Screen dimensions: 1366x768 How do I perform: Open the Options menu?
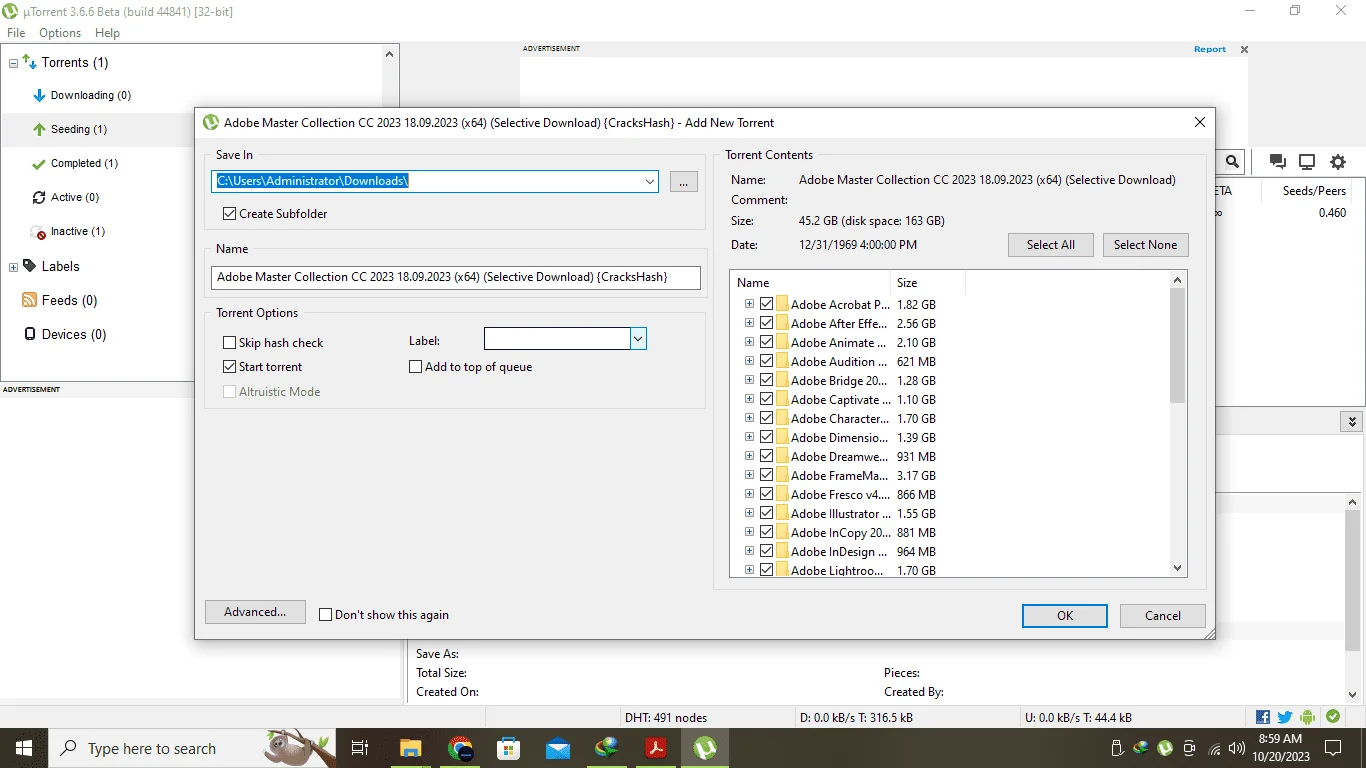[x=60, y=33]
